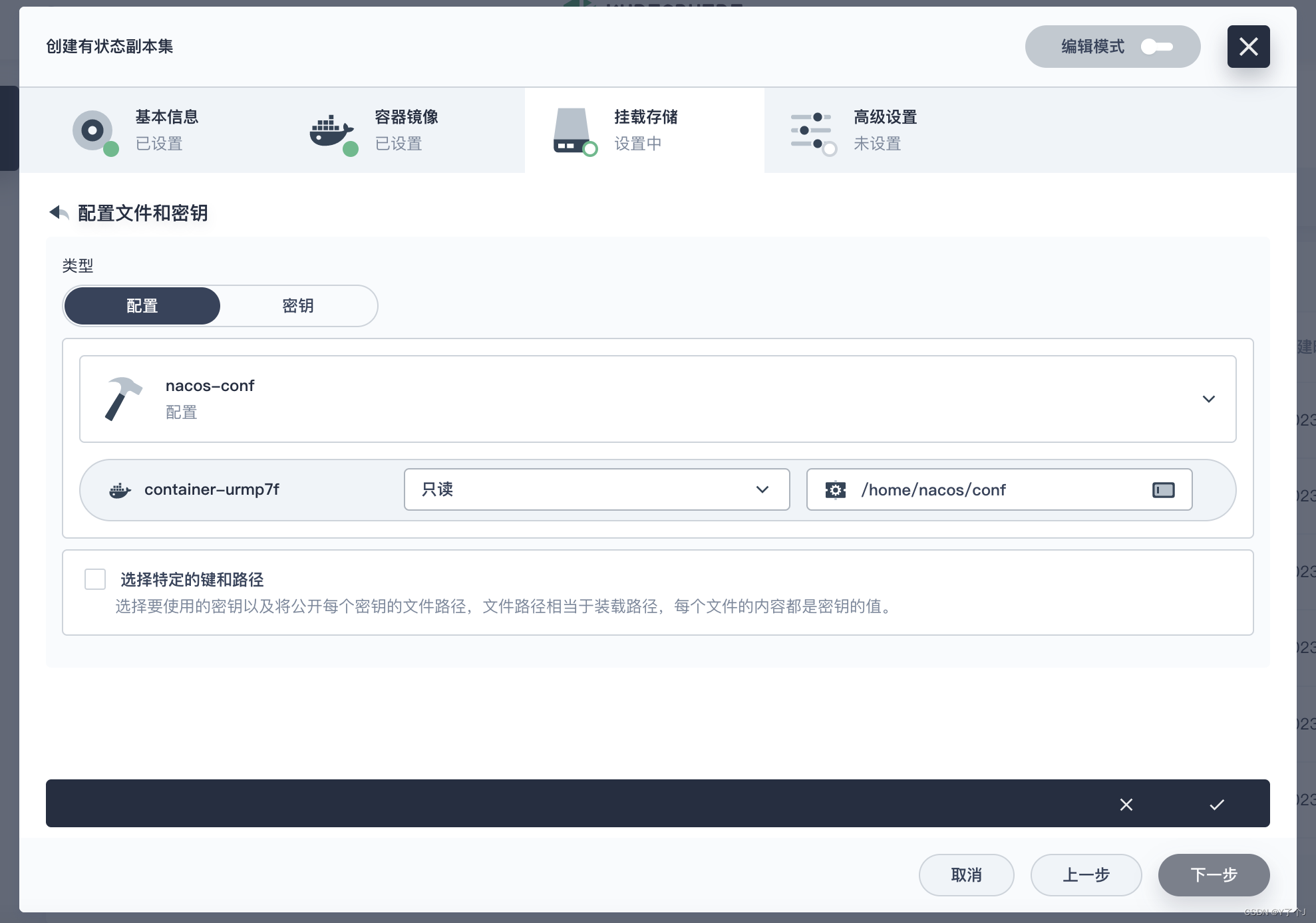1316x923 pixels.
Task: Click the 创建有状态副本集 dialog title
Action: (x=110, y=46)
